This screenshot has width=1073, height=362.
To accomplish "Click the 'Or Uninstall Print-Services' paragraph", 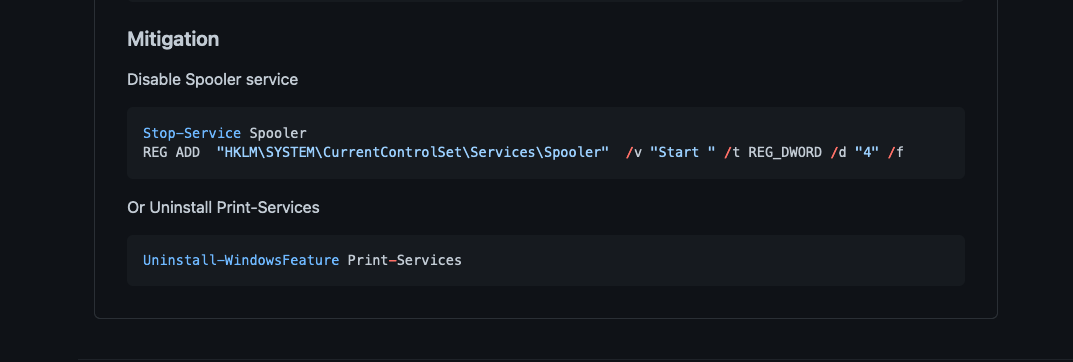I will click(x=223, y=207).
